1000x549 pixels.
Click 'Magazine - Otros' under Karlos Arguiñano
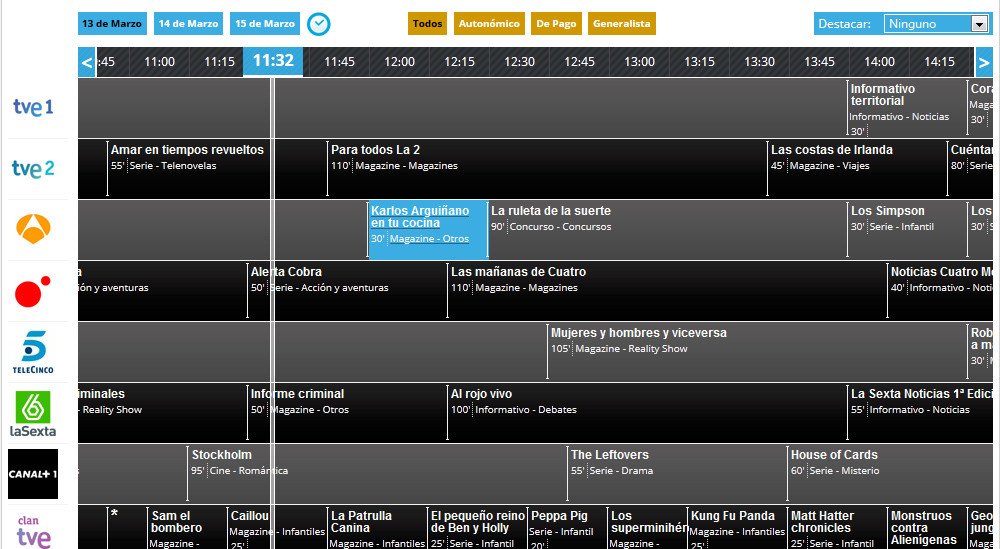429,239
